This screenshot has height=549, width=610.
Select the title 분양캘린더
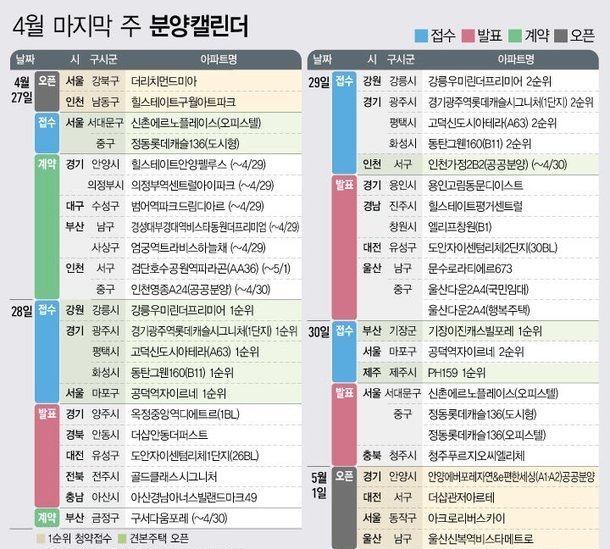pos(199,26)
